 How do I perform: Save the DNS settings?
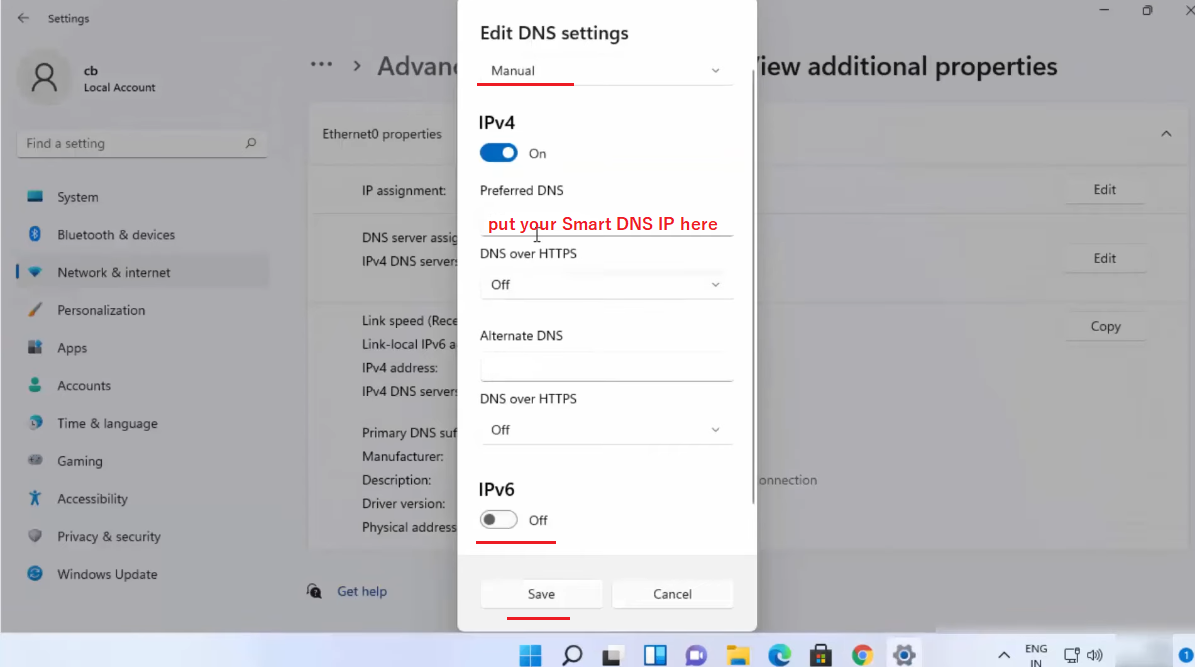(541, 594)
